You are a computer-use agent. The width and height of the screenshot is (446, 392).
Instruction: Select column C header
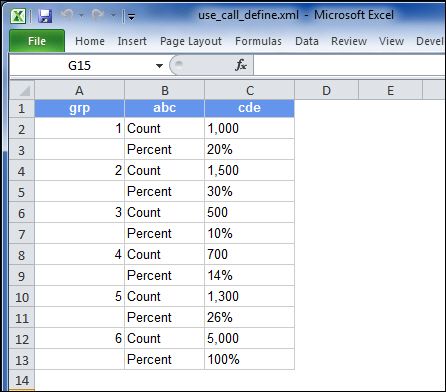pyautogui.click(x=249, y=90)
